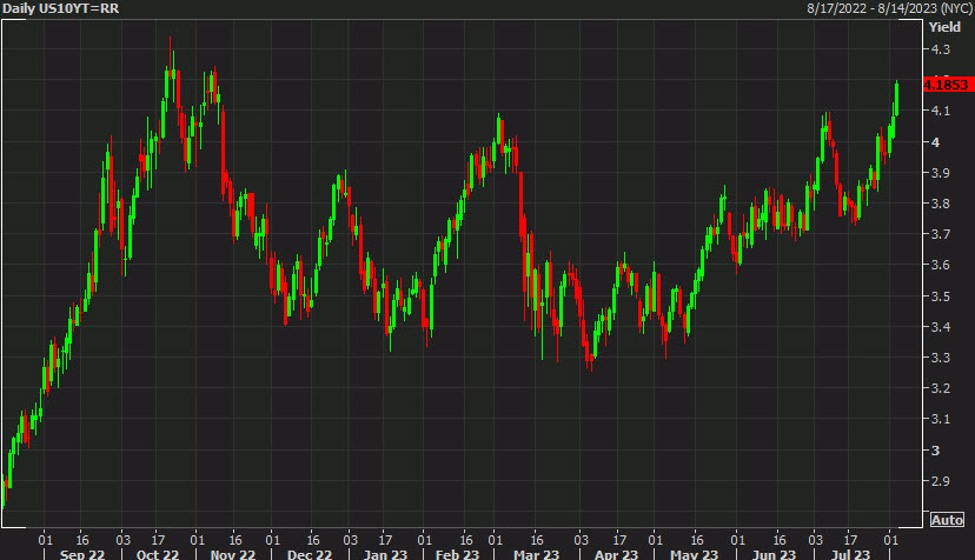Click the 3.6 yield axis value
Image resolution: width=975 pixels, height=560 pixels.
point(940,265)
